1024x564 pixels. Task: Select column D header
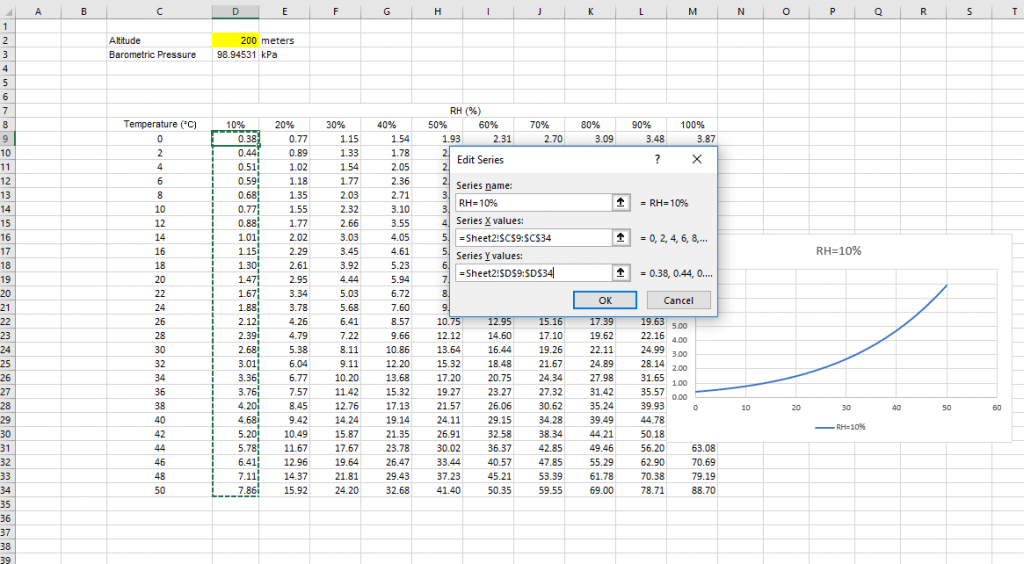click(x=235, y=11)
